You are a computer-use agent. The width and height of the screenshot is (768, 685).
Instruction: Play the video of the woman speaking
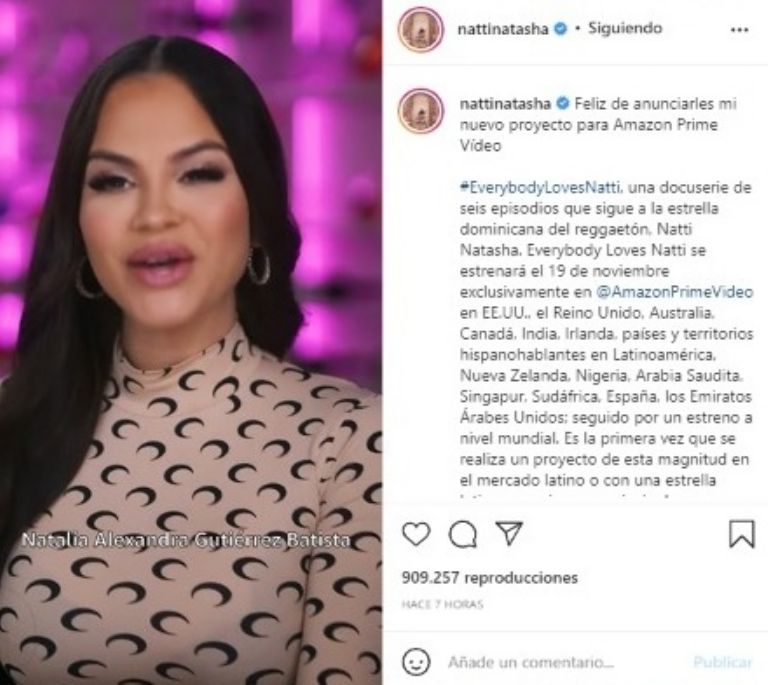(191, 343)
